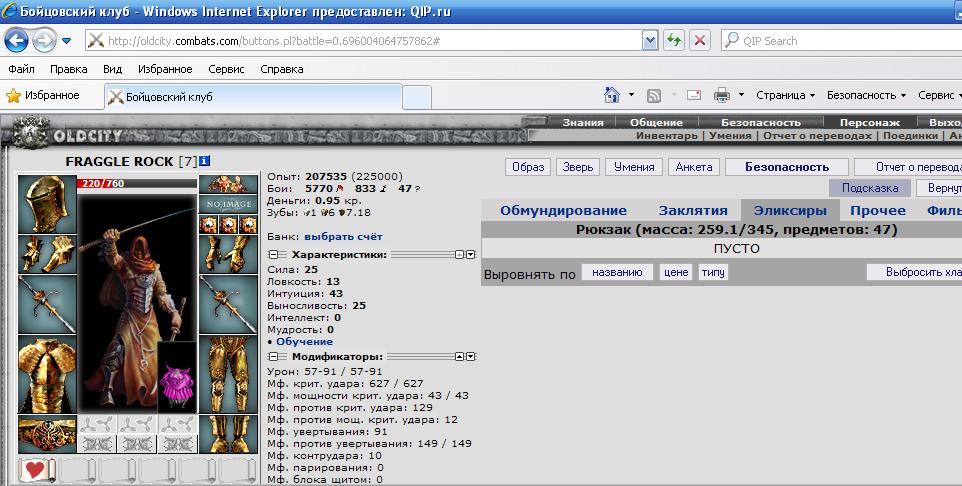962x486 pixels.
Task: Click the green Refresh page button
Action: click(674, 41)
